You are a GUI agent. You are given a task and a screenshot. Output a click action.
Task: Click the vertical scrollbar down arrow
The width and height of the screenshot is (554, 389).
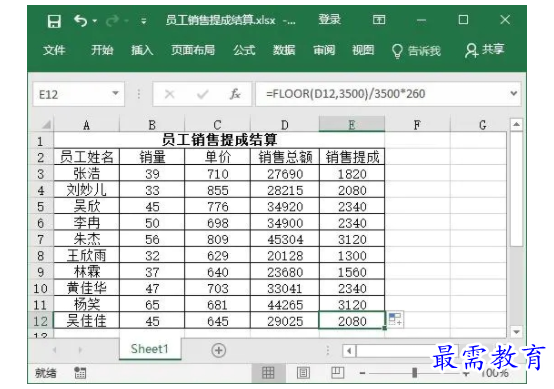(516, 332)
